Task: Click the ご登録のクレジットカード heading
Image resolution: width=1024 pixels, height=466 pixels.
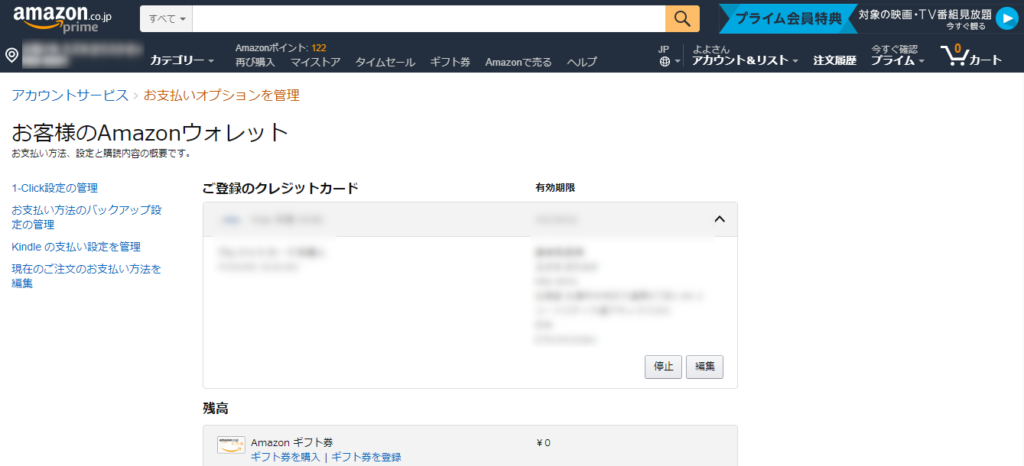Action: click(281, 189)
